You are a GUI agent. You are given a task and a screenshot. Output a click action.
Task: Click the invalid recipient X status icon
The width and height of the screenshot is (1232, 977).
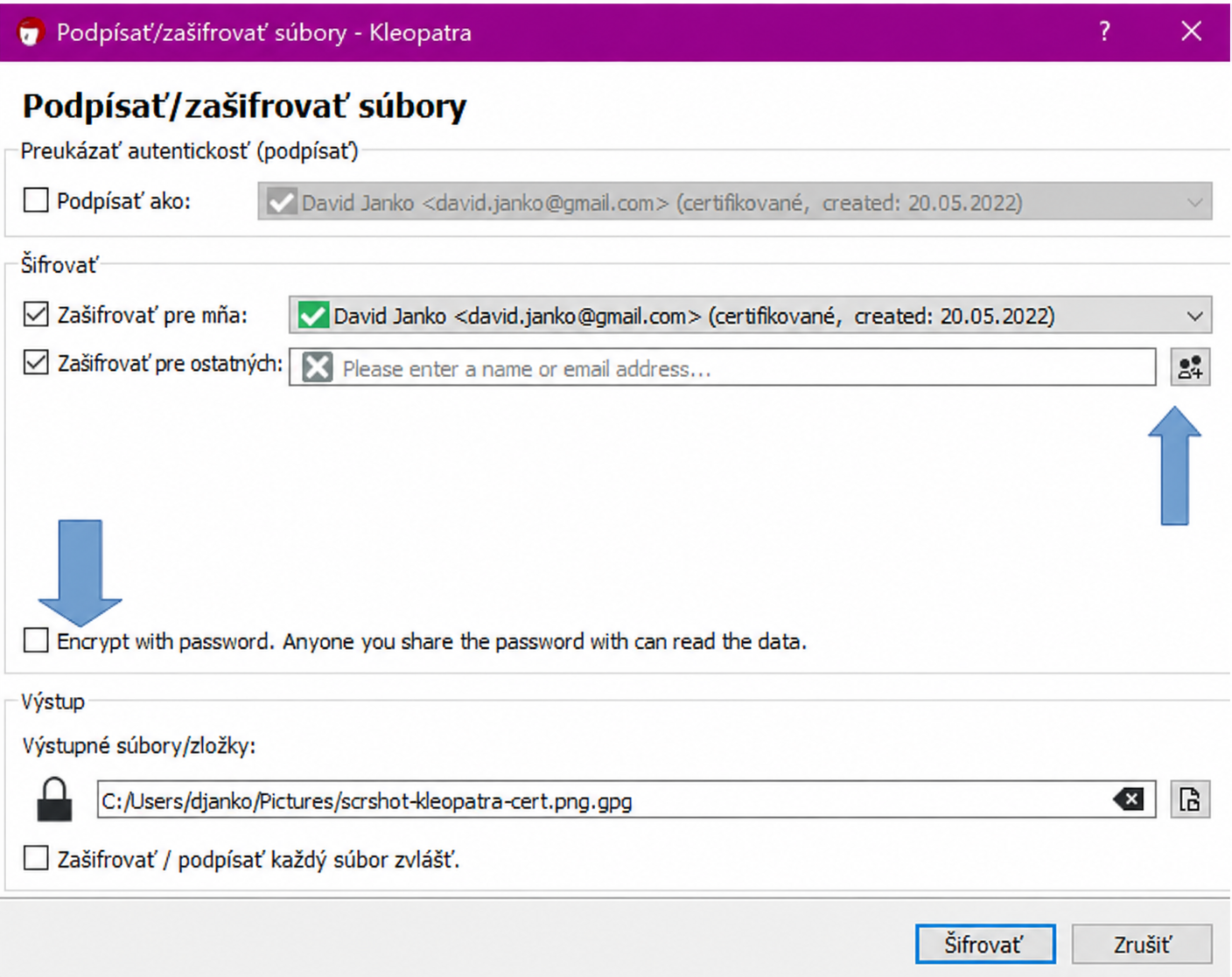317,367
